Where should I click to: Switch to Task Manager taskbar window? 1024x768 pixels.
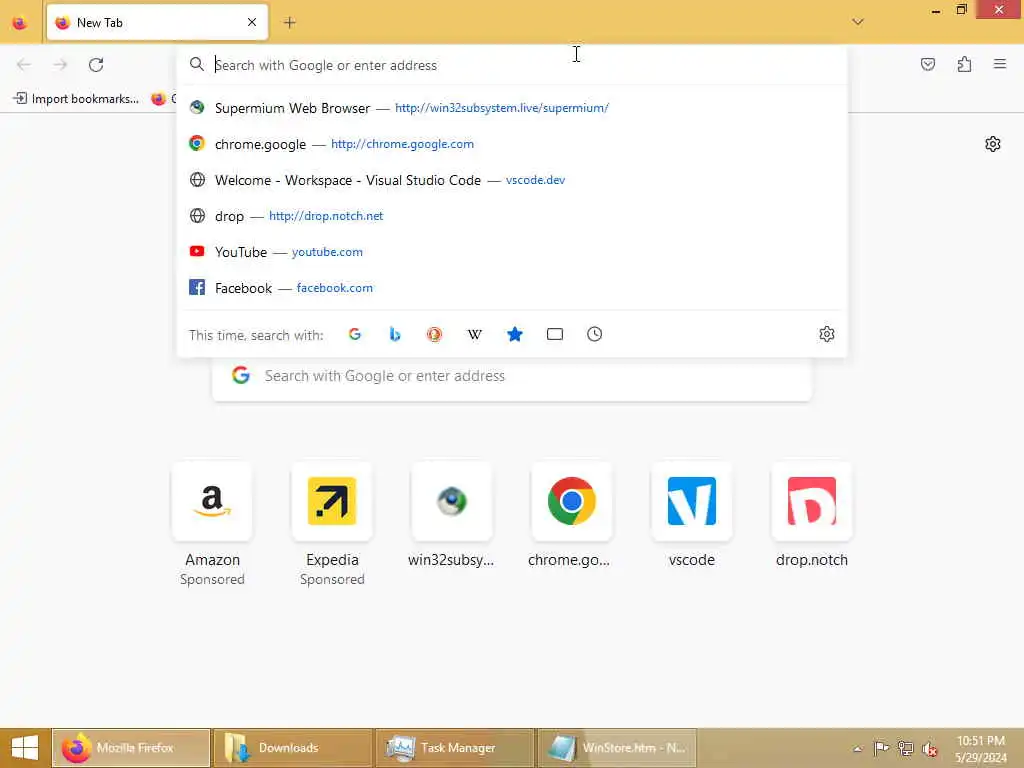click(455, 748)
